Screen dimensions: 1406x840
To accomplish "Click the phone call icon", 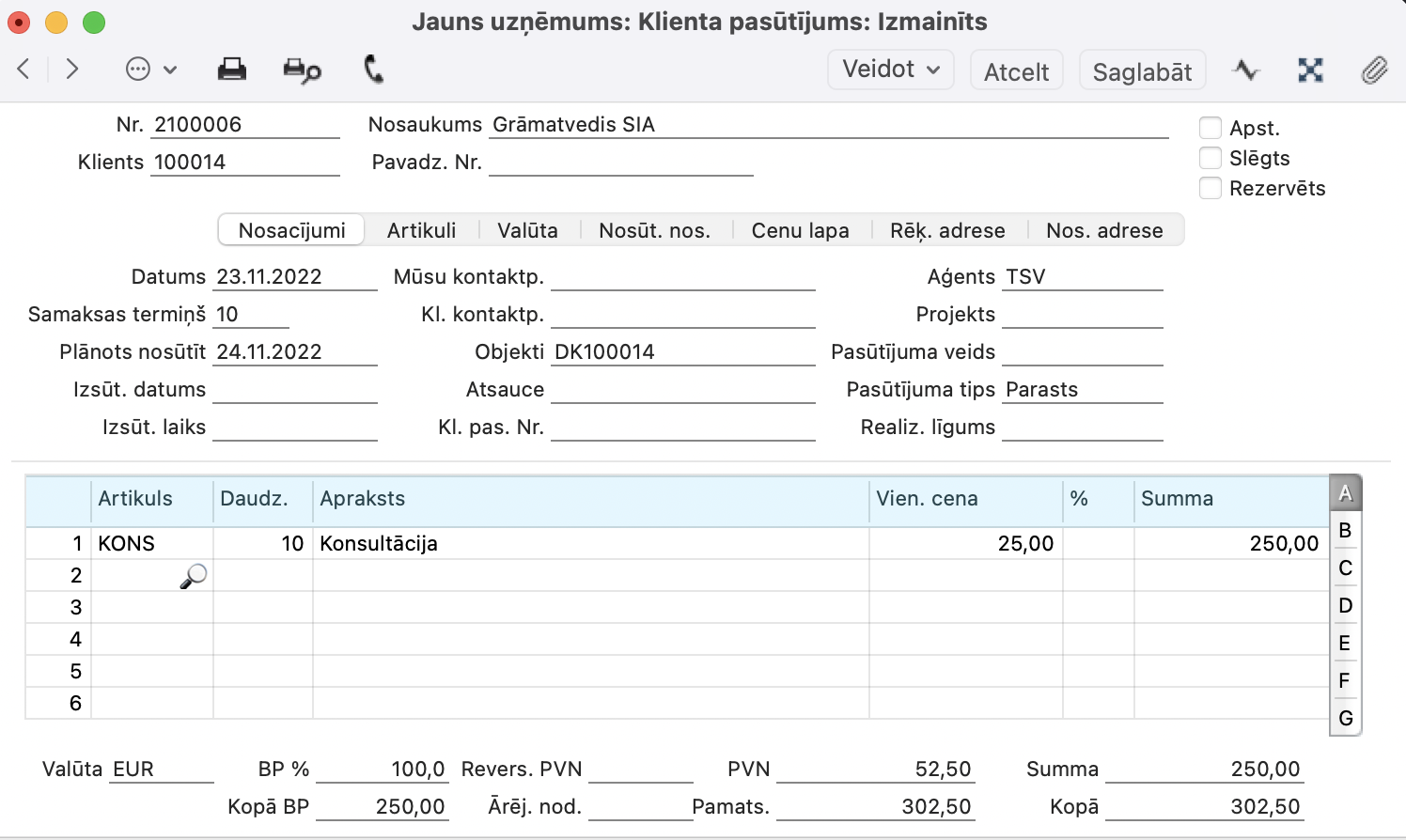I will pyautogui.click(x=373, y=70).
